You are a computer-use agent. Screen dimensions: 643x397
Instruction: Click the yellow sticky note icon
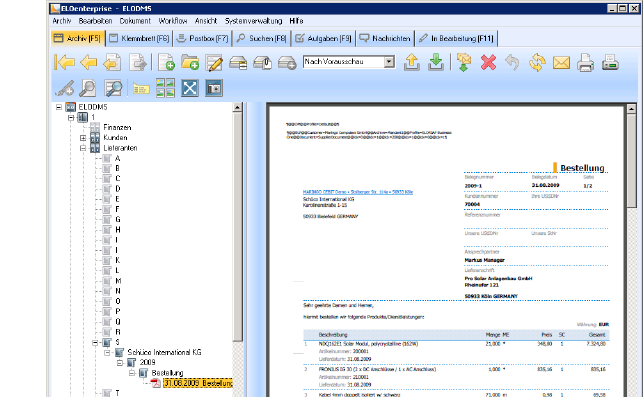tap(141, 89)
